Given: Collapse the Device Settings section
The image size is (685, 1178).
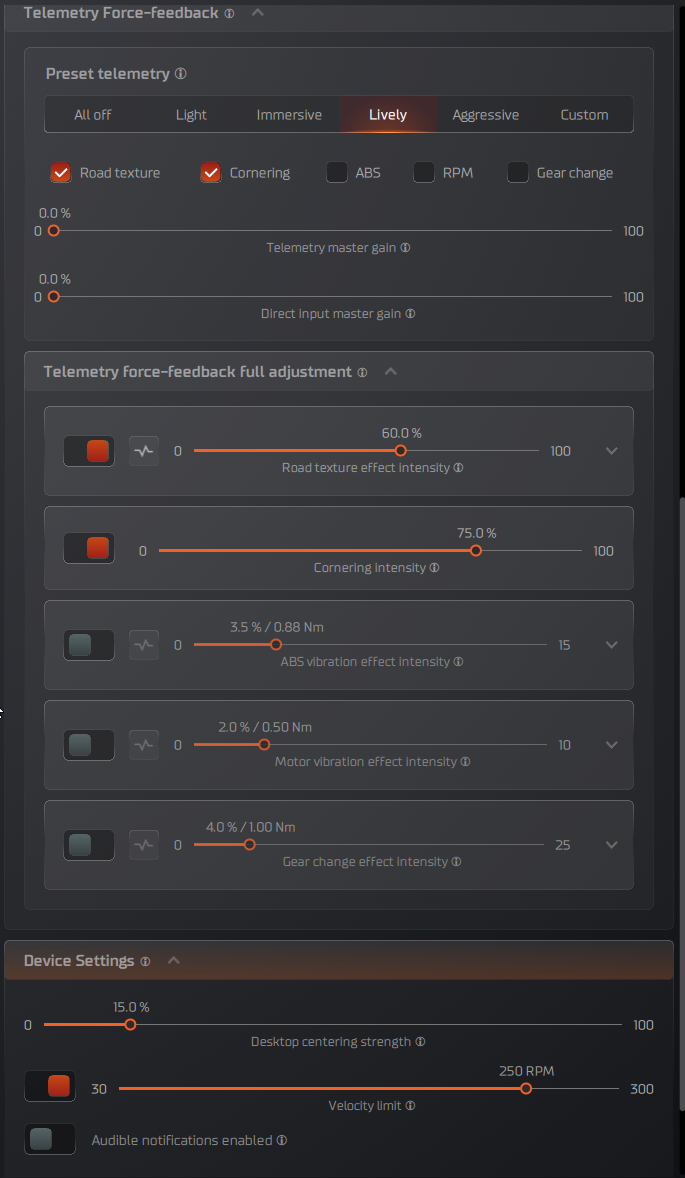Looking at the screenshot, I should 174,961.
